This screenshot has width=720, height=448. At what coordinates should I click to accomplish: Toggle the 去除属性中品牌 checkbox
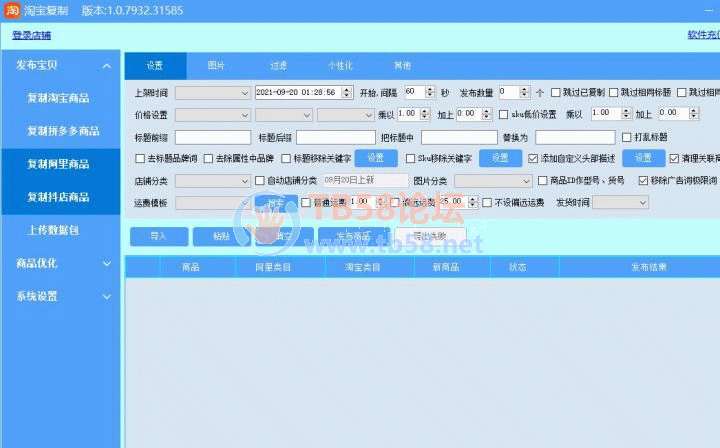(x=208, y=159)
